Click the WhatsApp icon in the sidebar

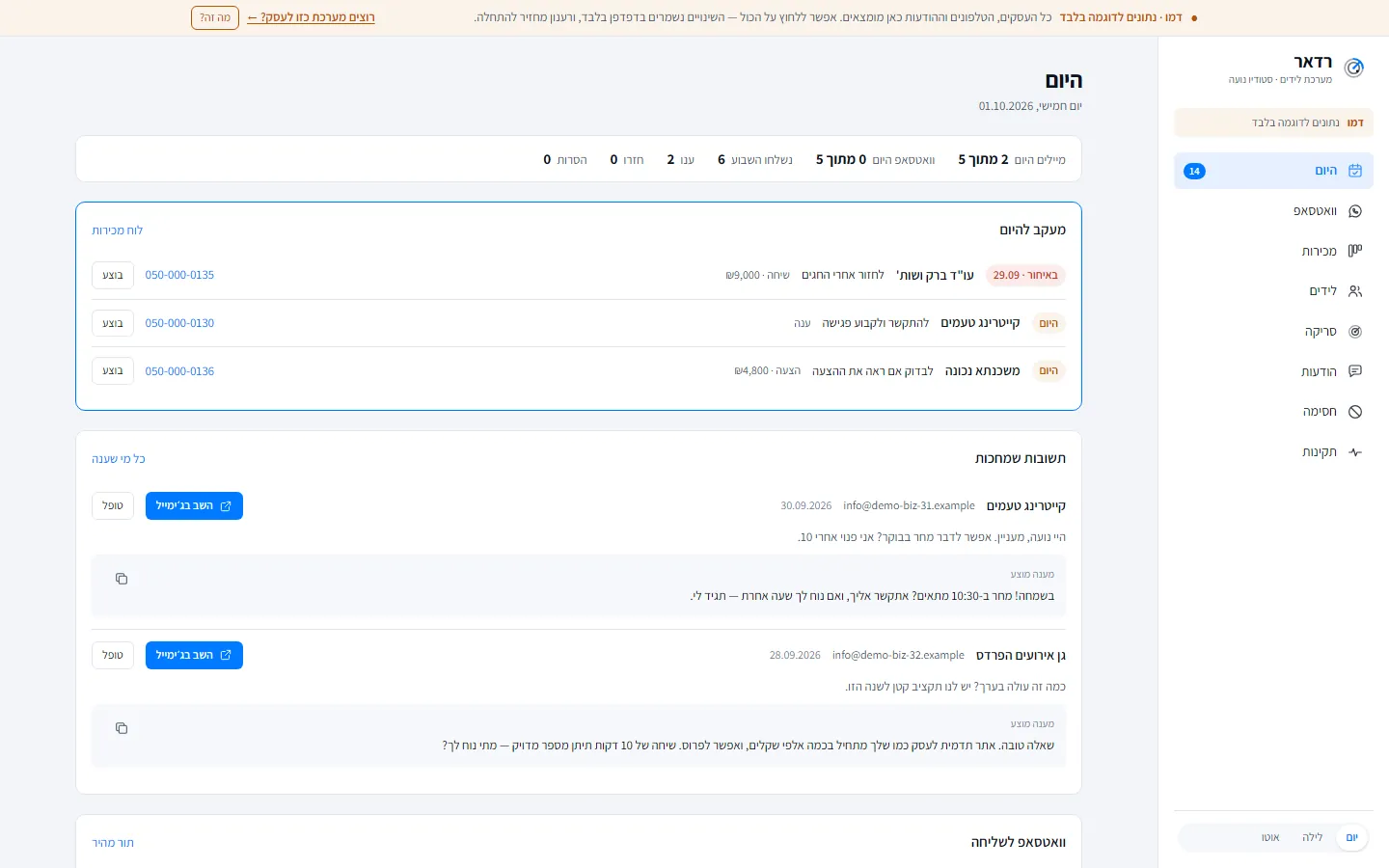[x=1355, y=211]
